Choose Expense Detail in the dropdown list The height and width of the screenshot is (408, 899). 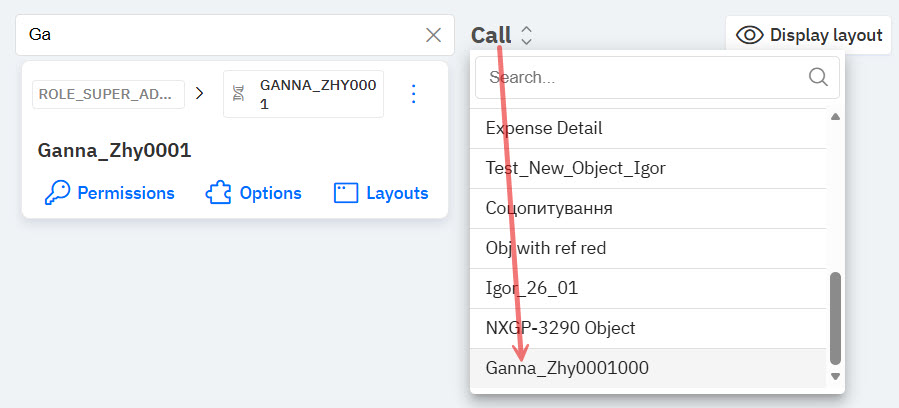(543, 128)
